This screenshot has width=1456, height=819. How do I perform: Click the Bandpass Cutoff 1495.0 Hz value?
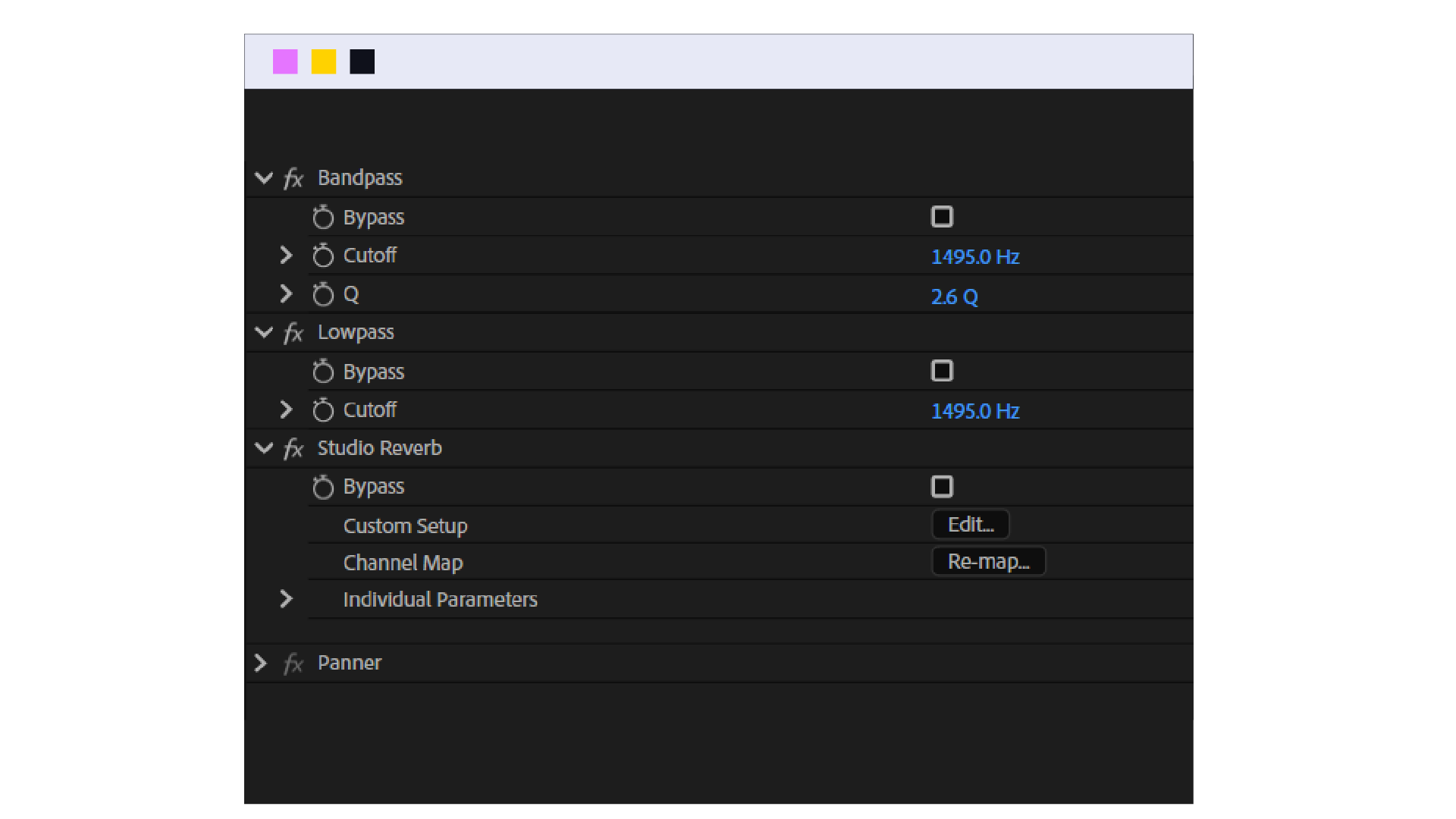click(x=975, y=257)
